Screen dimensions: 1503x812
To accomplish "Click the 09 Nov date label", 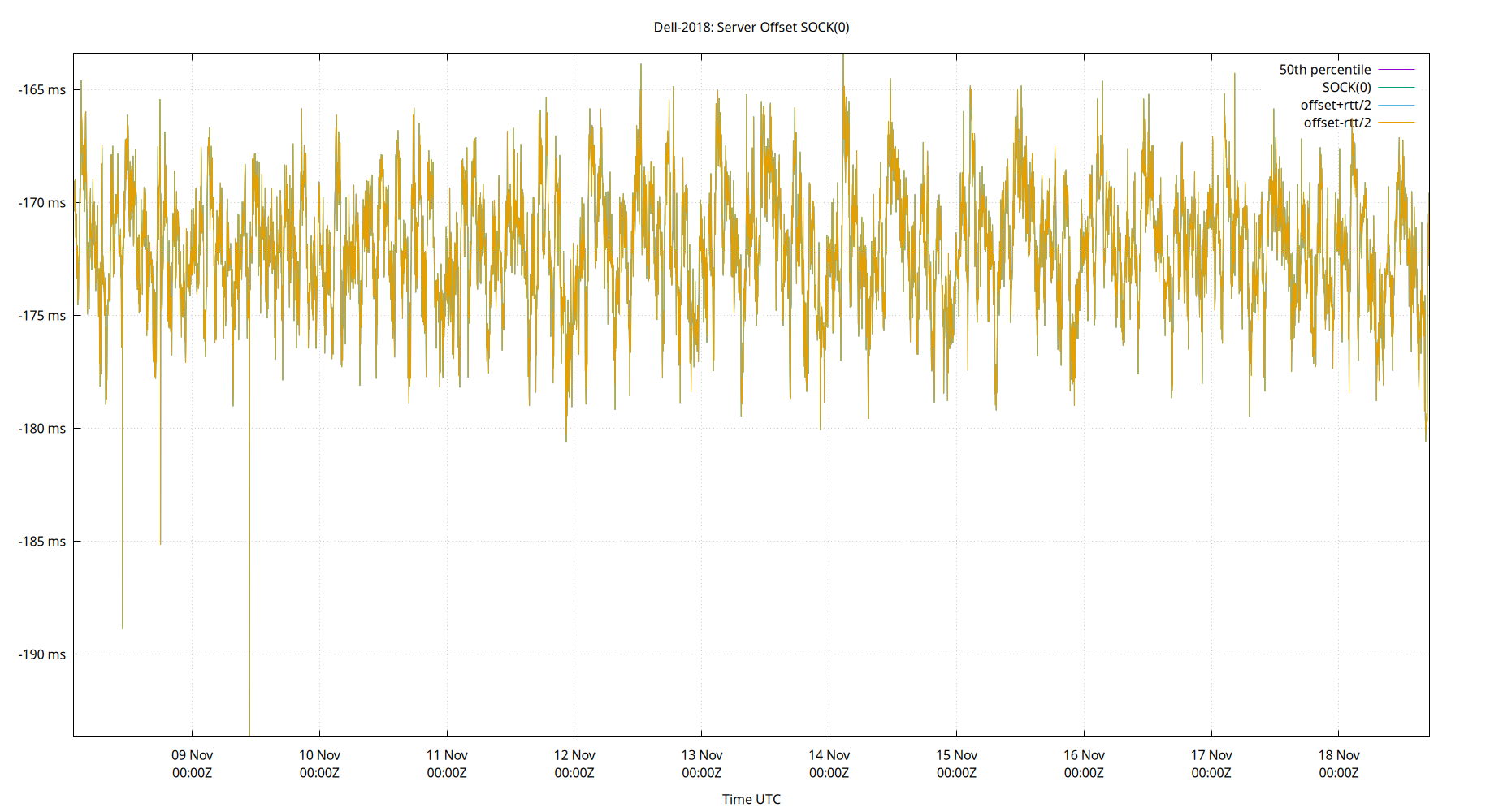I will 191,754.
